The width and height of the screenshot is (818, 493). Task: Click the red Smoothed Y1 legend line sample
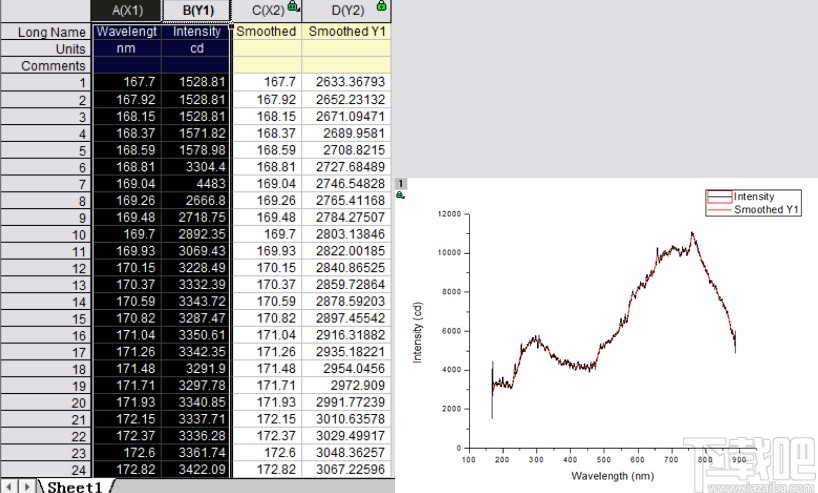719,210
